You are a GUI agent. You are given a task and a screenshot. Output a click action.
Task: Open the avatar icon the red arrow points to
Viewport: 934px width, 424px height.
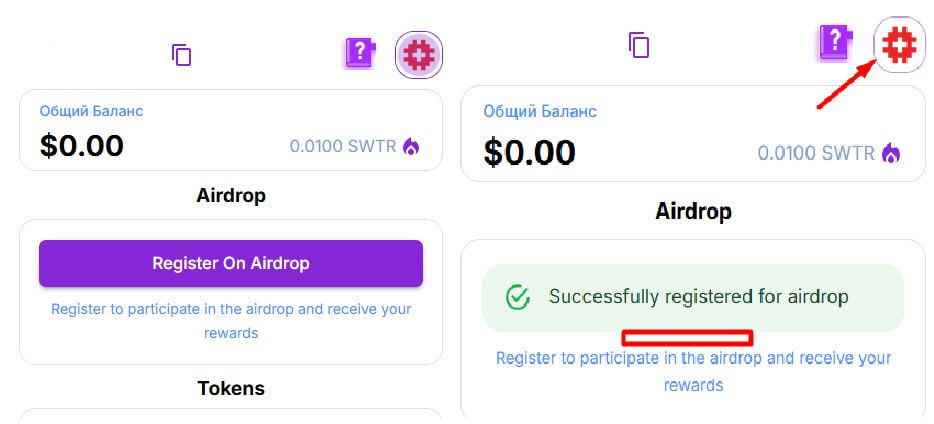(x=899, y=45)
